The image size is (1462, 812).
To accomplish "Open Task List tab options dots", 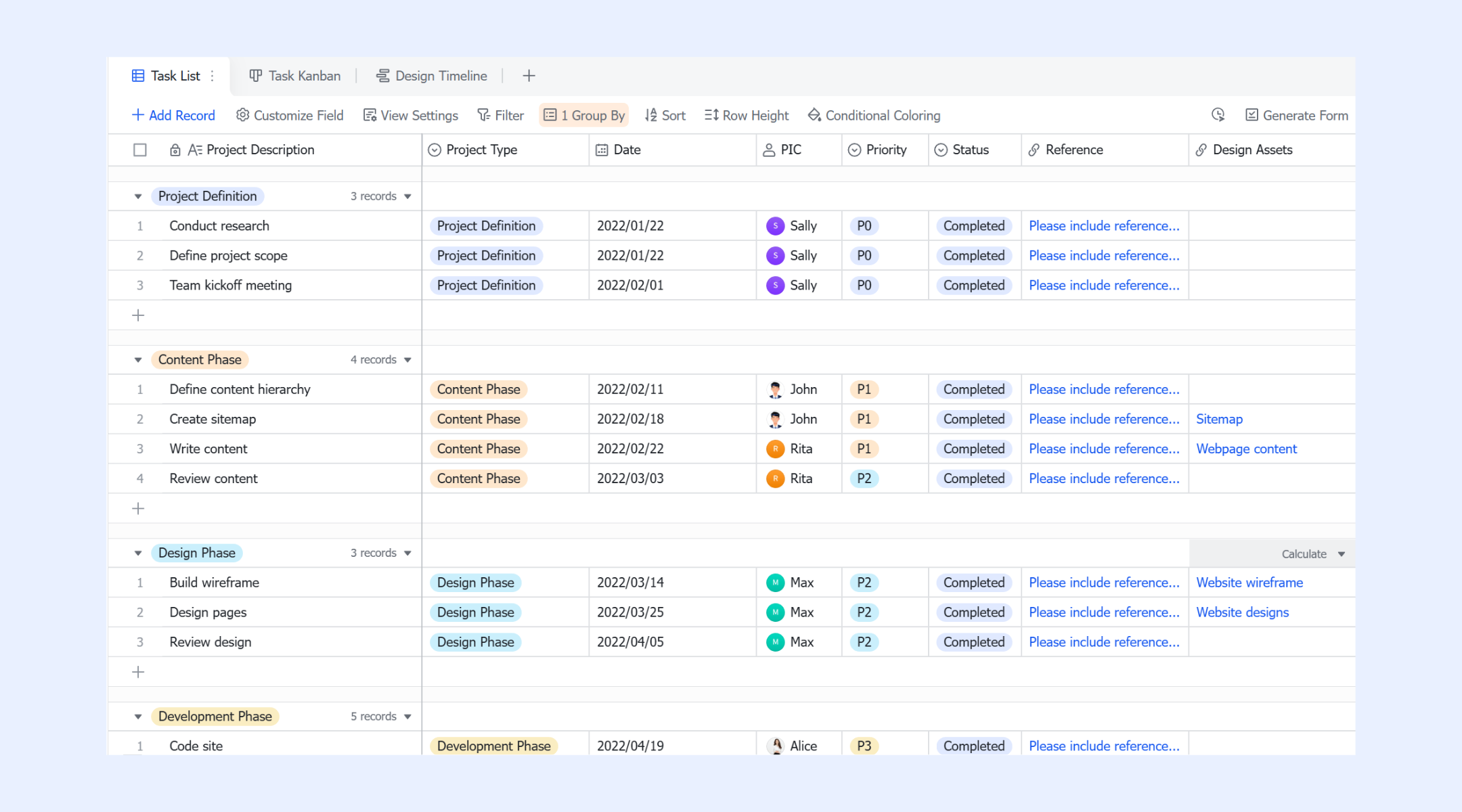I will (x=213, y=76).
